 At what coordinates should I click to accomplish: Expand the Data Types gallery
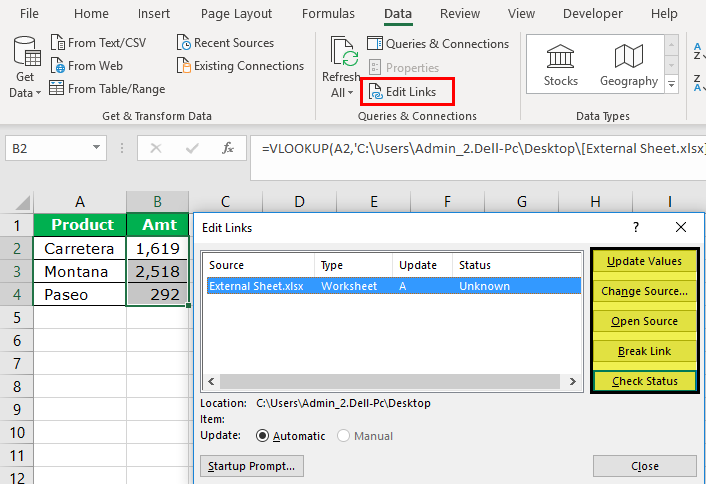click(x=671, y=84)
